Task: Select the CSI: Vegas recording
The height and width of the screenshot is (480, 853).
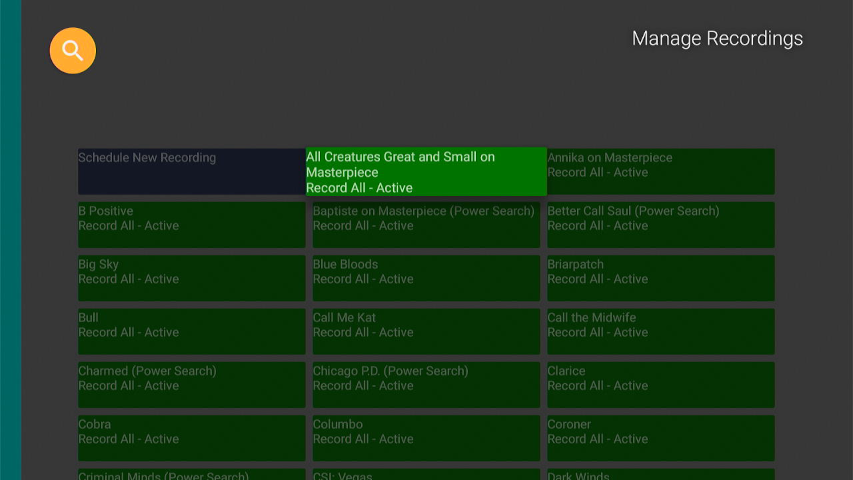Action: tap(426, 474)
